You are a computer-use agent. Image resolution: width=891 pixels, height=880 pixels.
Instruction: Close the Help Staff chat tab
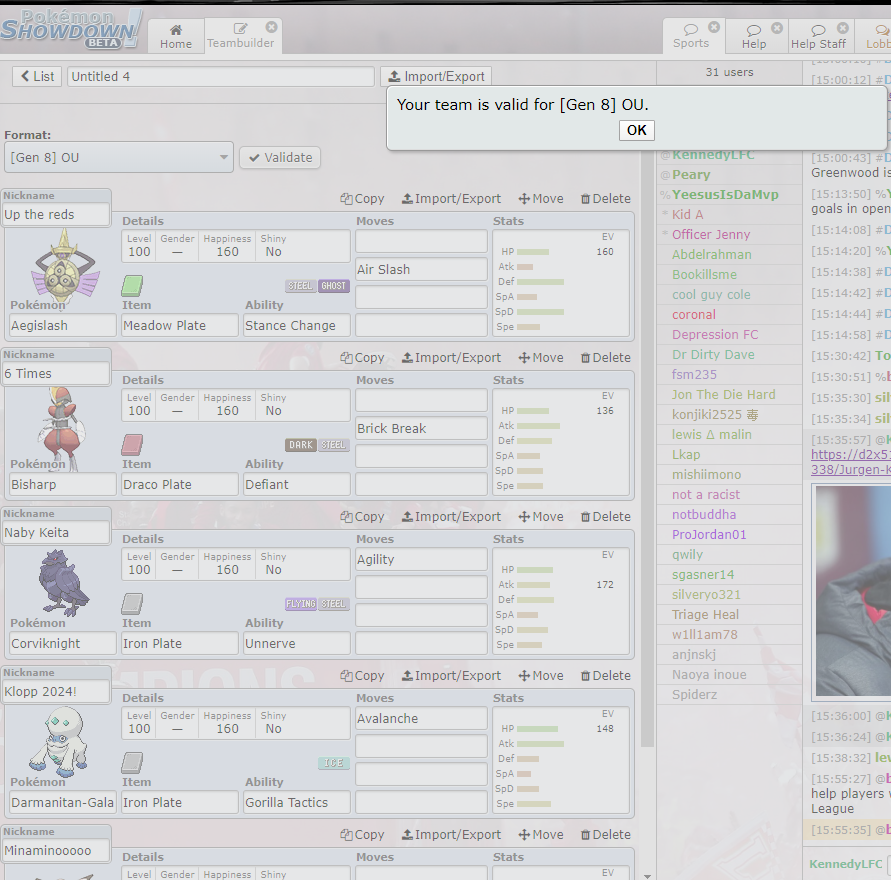pyautogui.click(x=843, y=28)
